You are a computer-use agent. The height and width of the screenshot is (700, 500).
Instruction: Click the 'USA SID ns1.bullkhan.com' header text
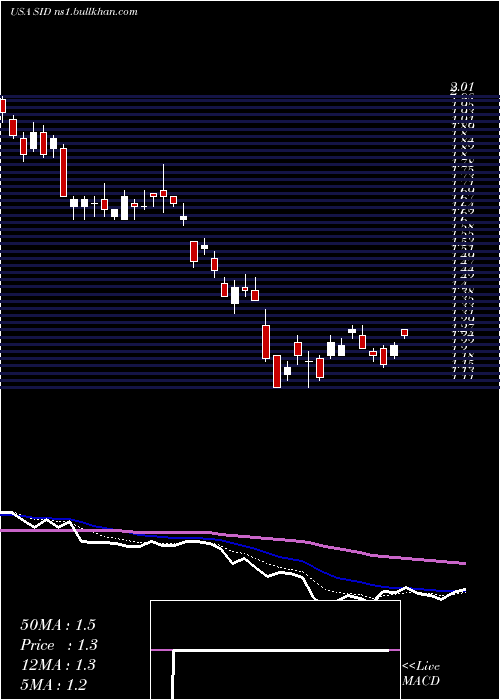click(x=74, y=12)
